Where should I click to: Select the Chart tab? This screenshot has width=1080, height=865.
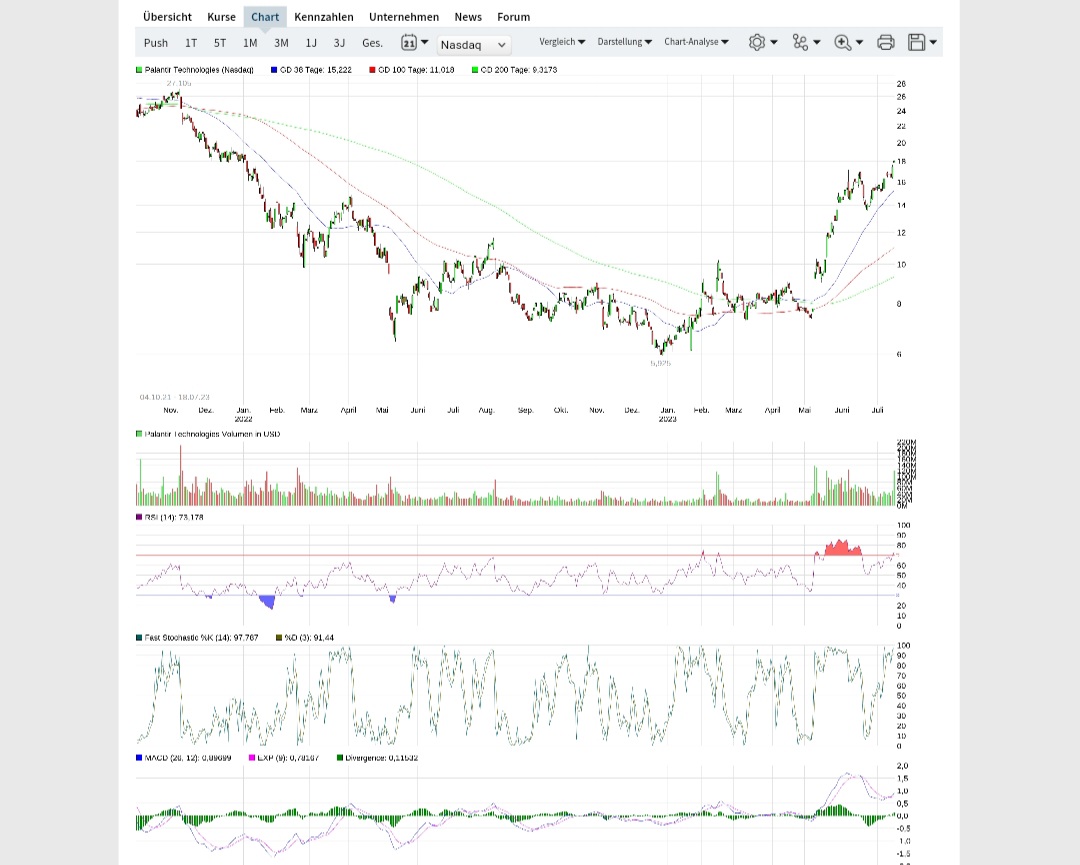pyautogui.click(x=265, y=17)
